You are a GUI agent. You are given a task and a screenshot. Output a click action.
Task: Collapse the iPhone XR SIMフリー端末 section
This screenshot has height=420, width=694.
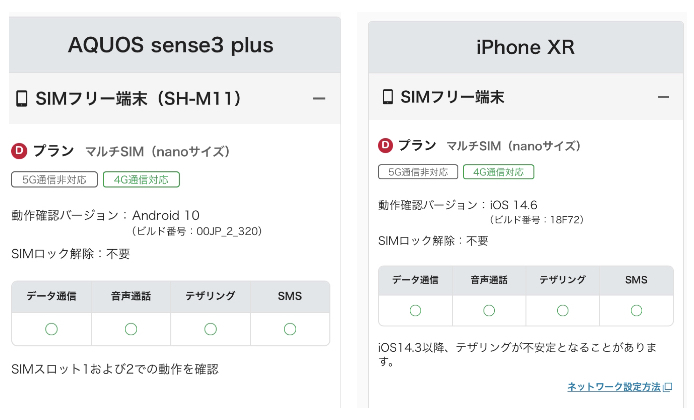[x=663, y=97]
